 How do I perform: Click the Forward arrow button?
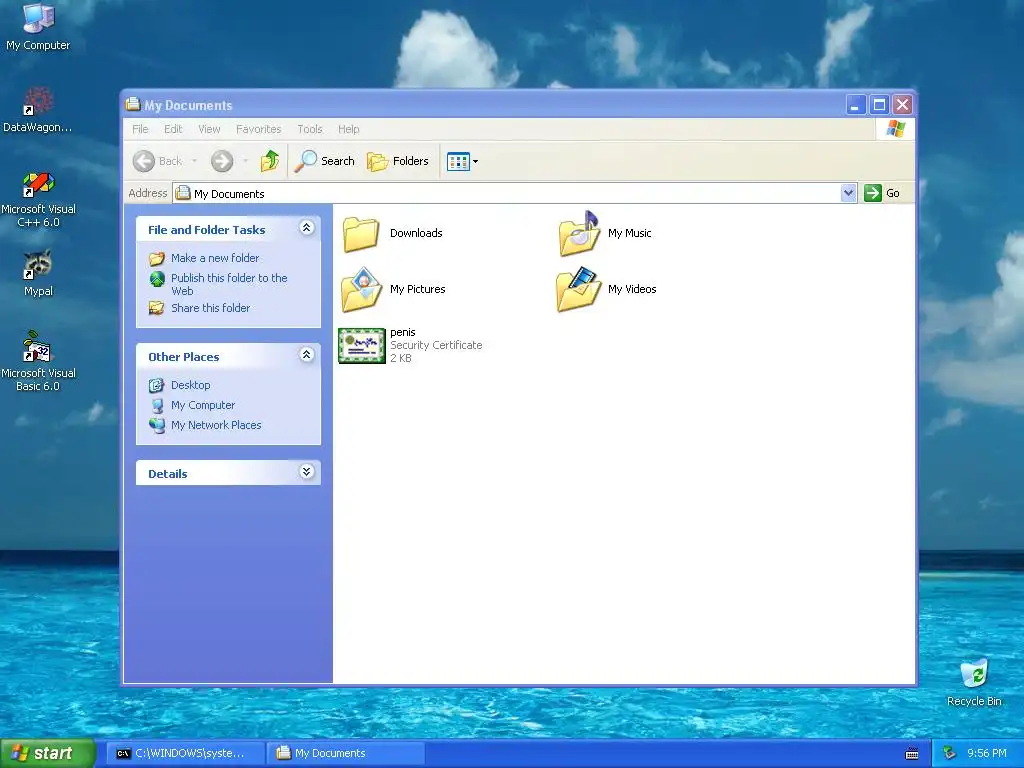click(x=222, y=161)
